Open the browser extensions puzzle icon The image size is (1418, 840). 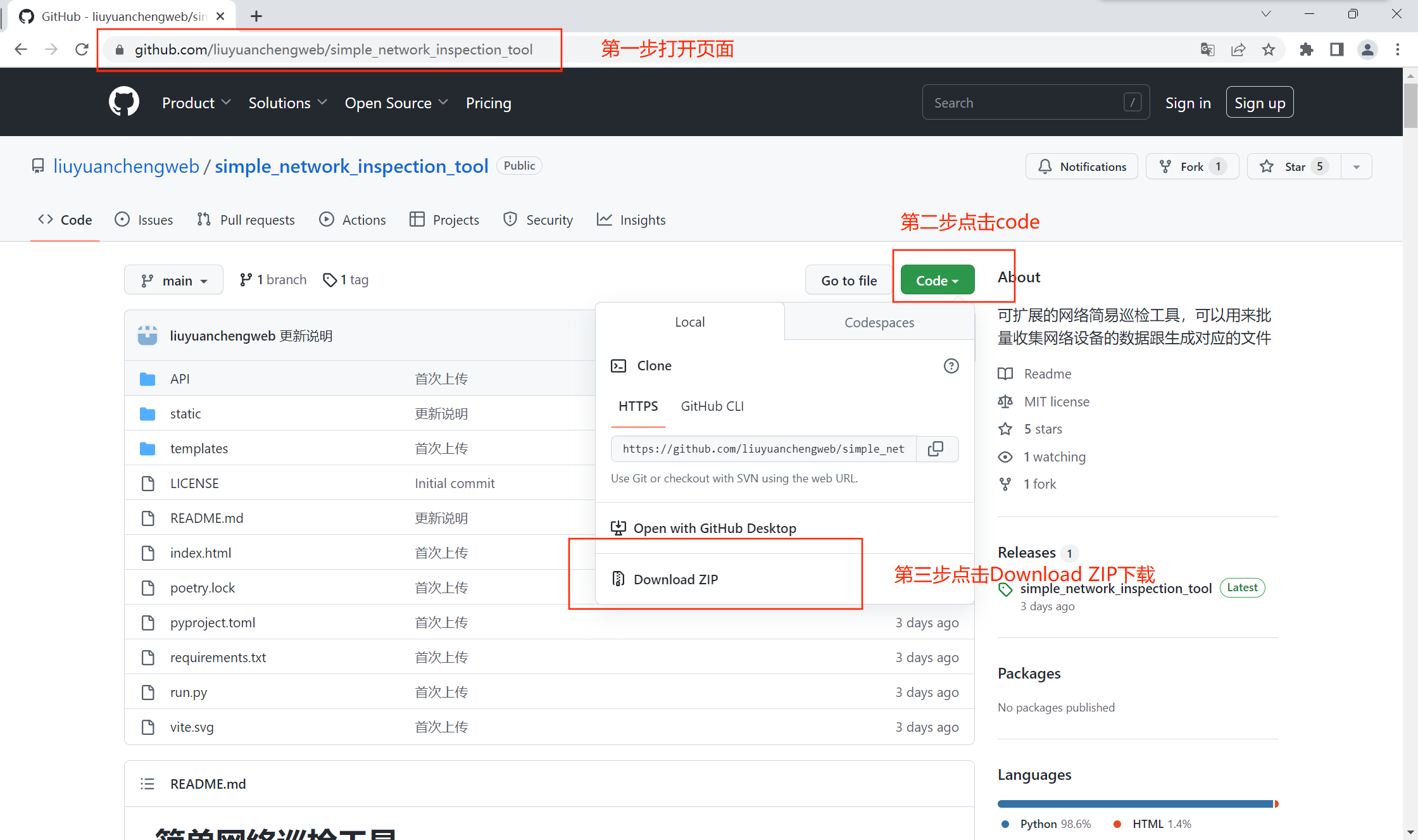[x=1307, y=49]
